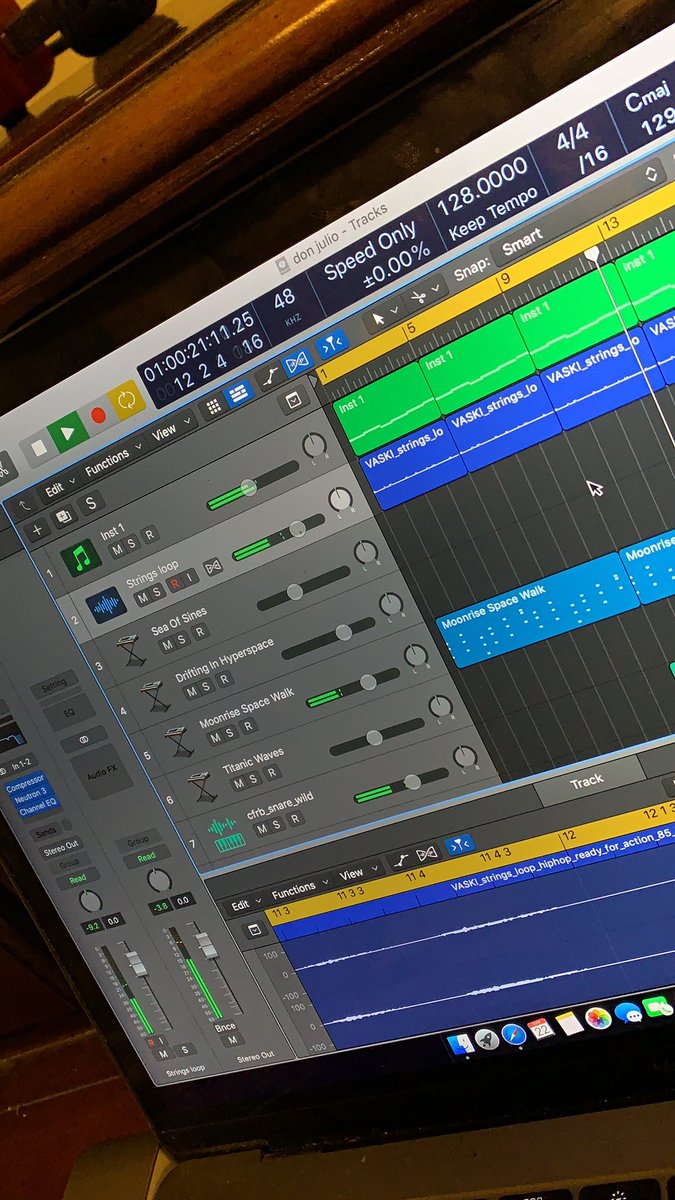Click the Bnce button on Stereo Out strip

pos(225,1027)
